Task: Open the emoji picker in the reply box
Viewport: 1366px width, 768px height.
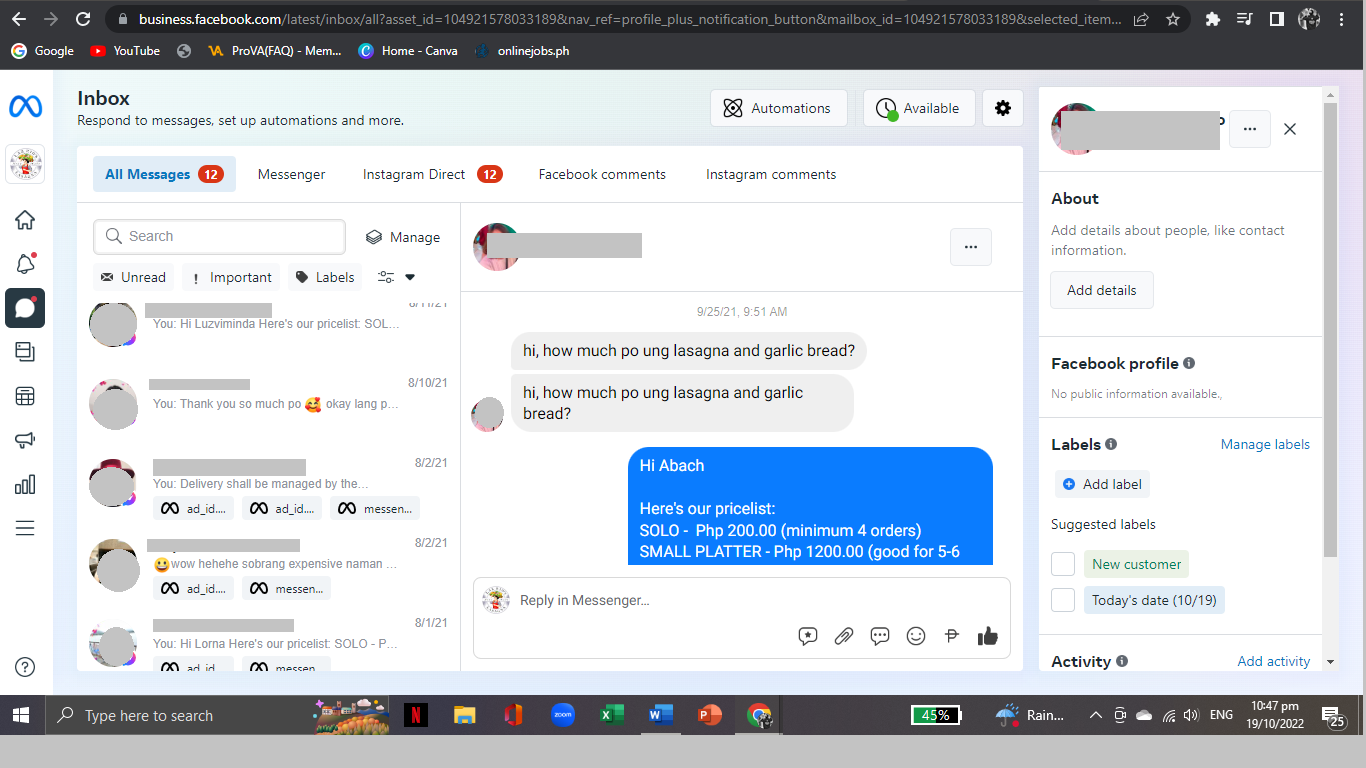Action: pos(916,636)
